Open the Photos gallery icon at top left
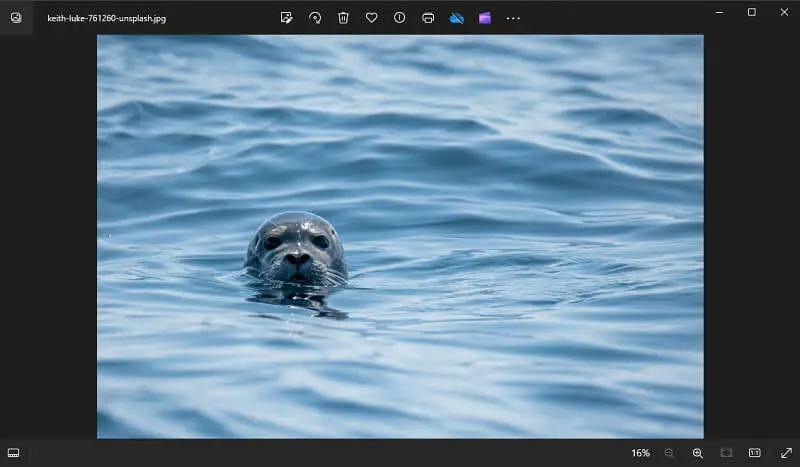 click(16, 18)
